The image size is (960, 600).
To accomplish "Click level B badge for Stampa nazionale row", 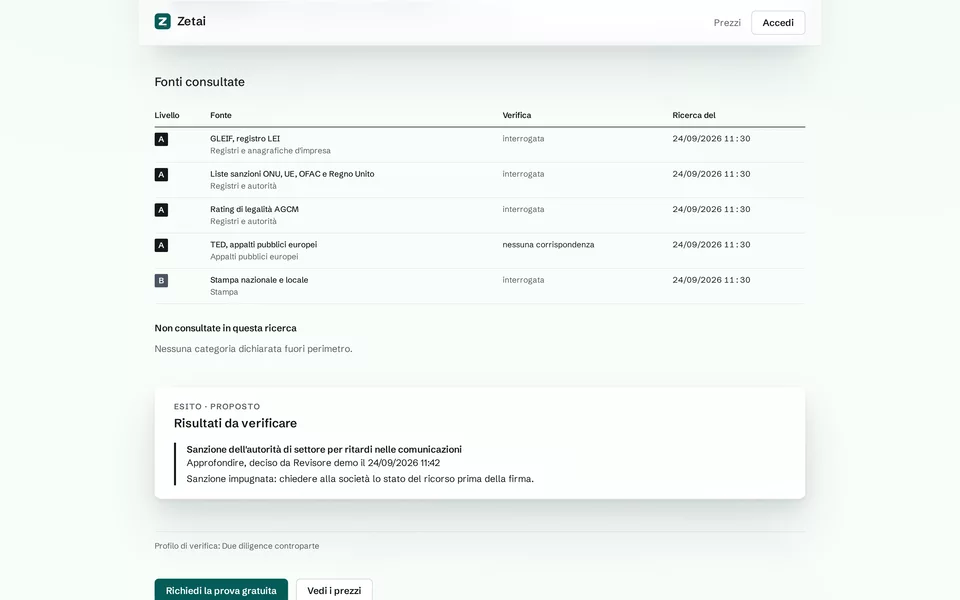I will point(161,281).
